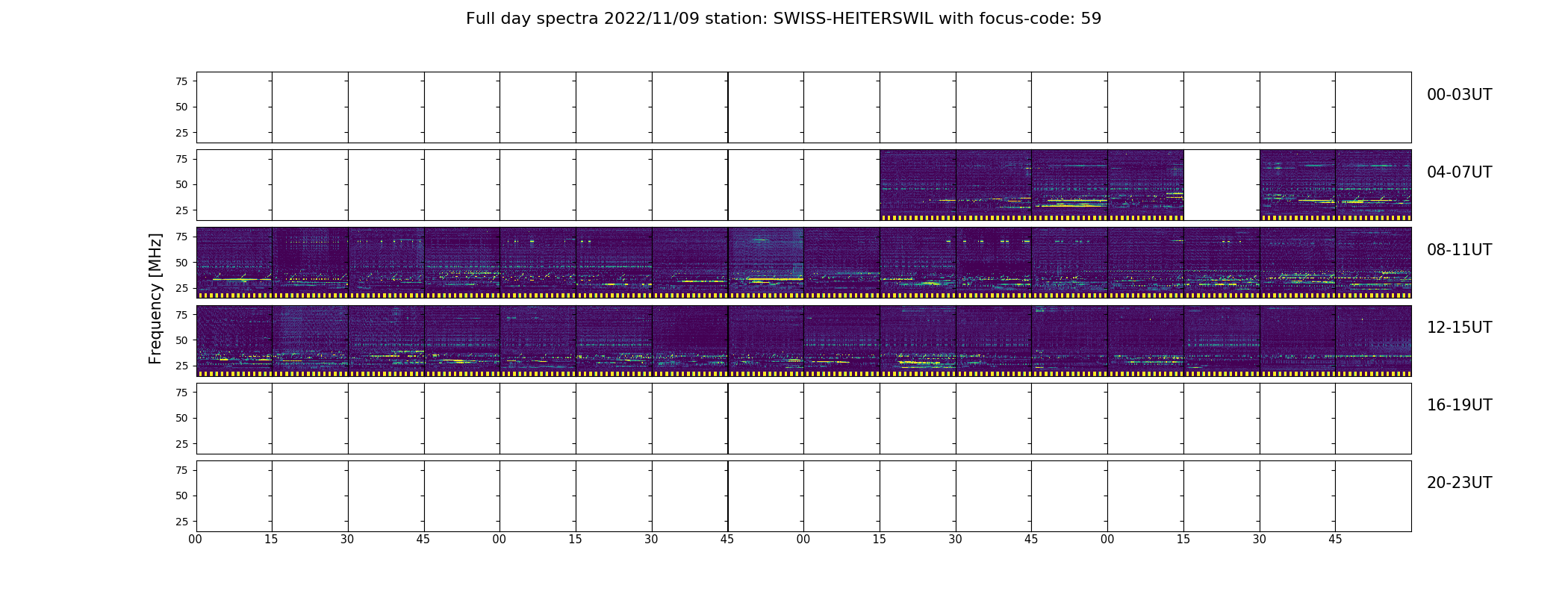The height and width of the screenshot is (597, 1568).
Task: Click the 50 tick label of the 08-11UT row
Action: 181,263
